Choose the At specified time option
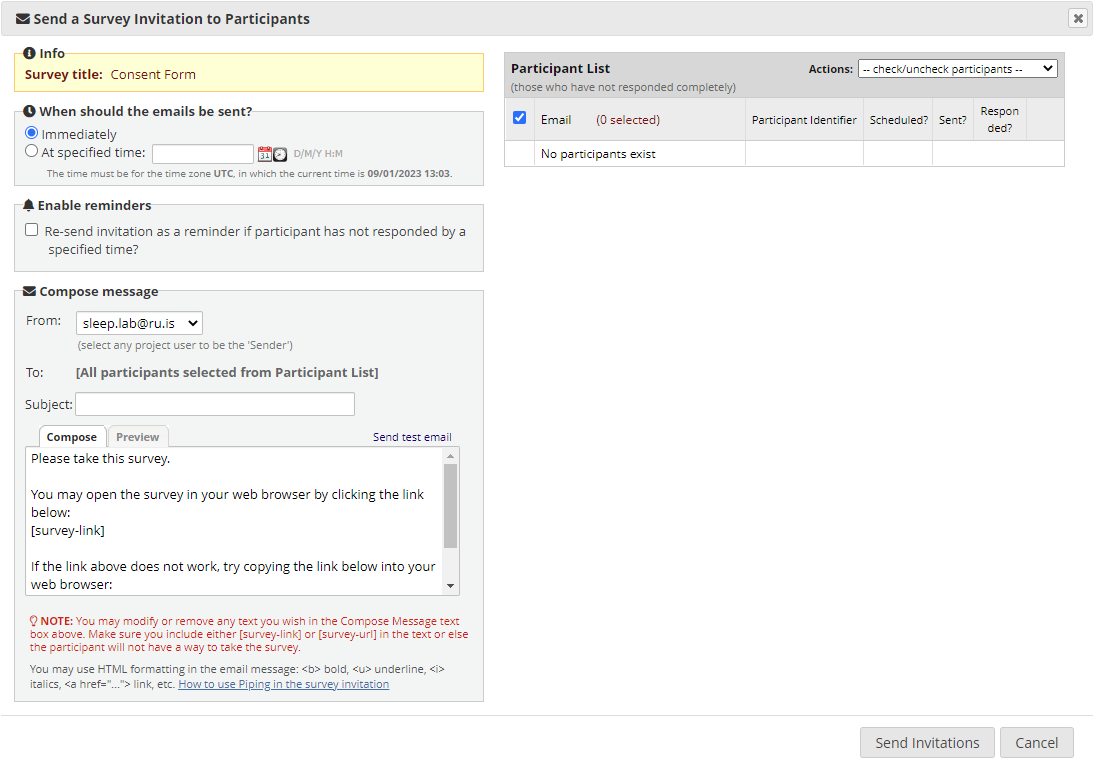The height and width of the screenshot is (772, 1096). 32,152
